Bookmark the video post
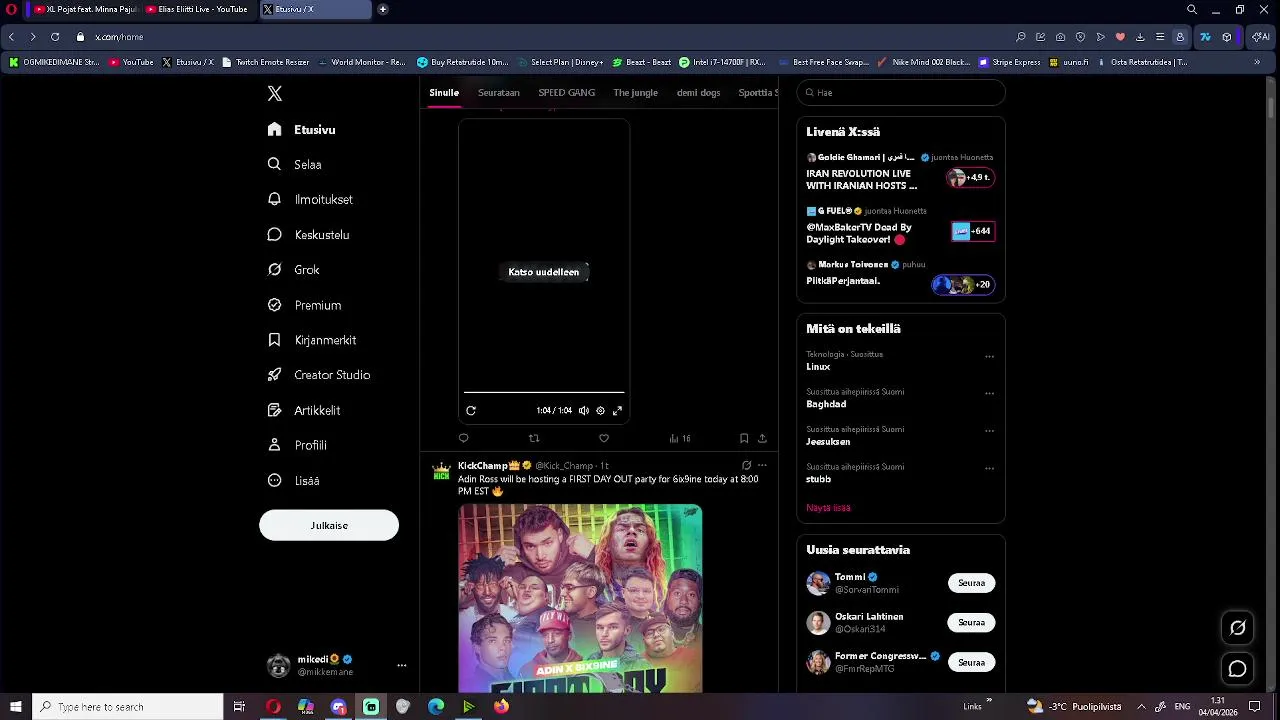Image resolution: width=1280 pixels, height=720 pixels. [744, 438]
